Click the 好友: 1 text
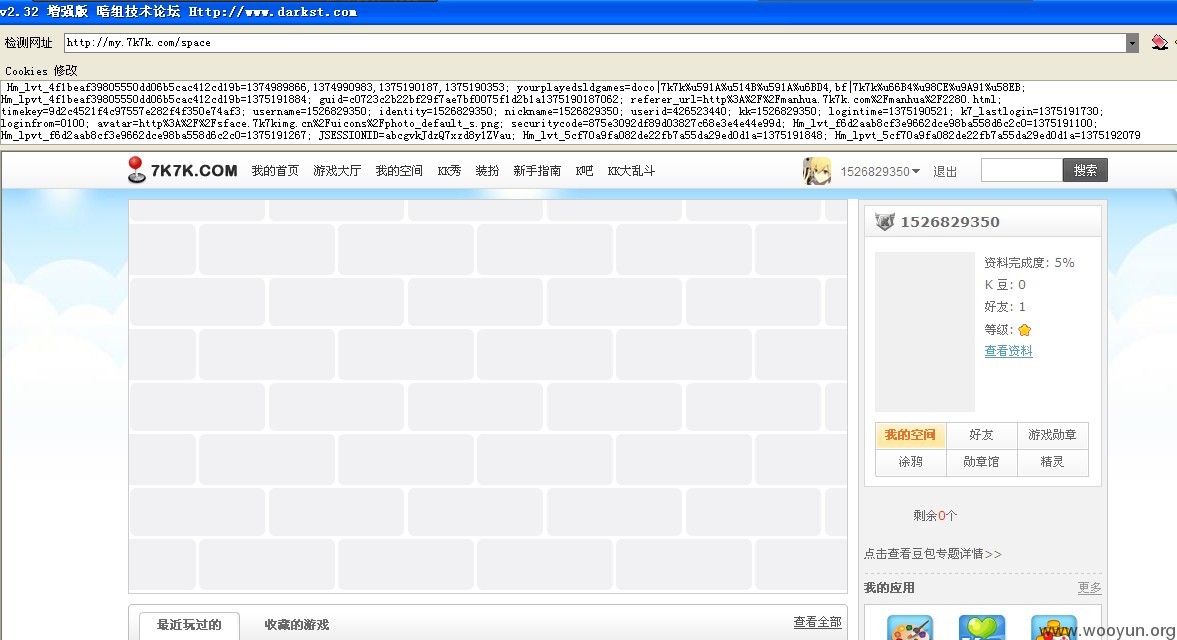The width and height of the screenshot is (1177, 640). (x=1005, y=307)
